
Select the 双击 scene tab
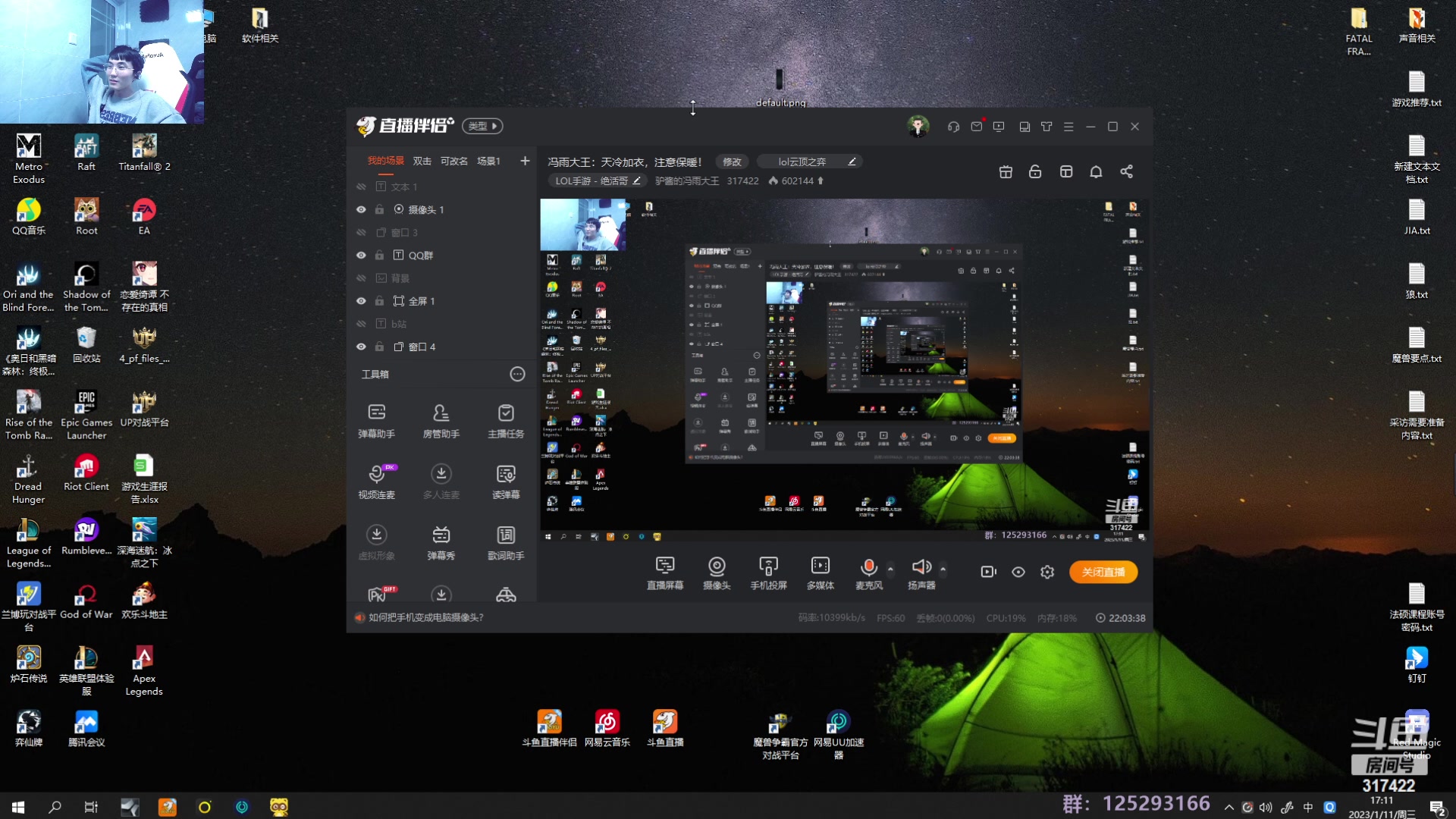422,161
